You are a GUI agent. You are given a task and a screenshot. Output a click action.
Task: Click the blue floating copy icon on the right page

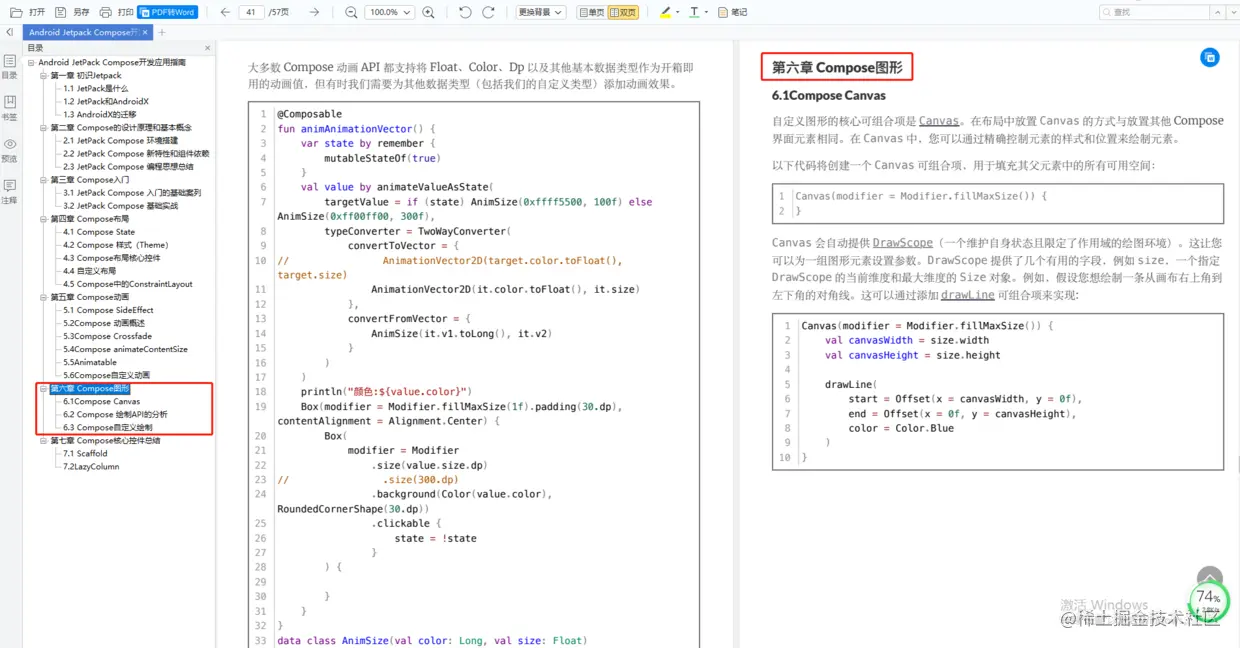click(1210, 58)
